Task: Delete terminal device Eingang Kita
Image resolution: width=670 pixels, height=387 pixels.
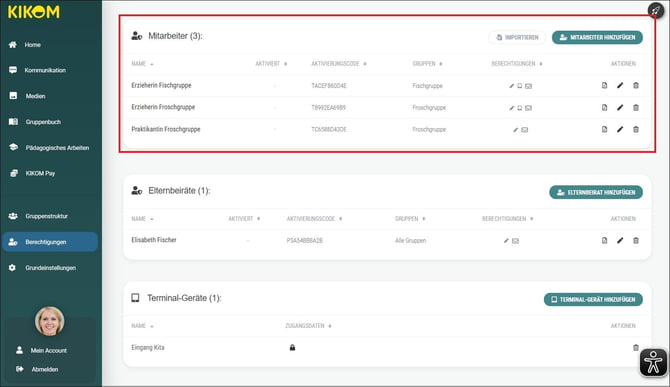Action: (x=636, y=348)
